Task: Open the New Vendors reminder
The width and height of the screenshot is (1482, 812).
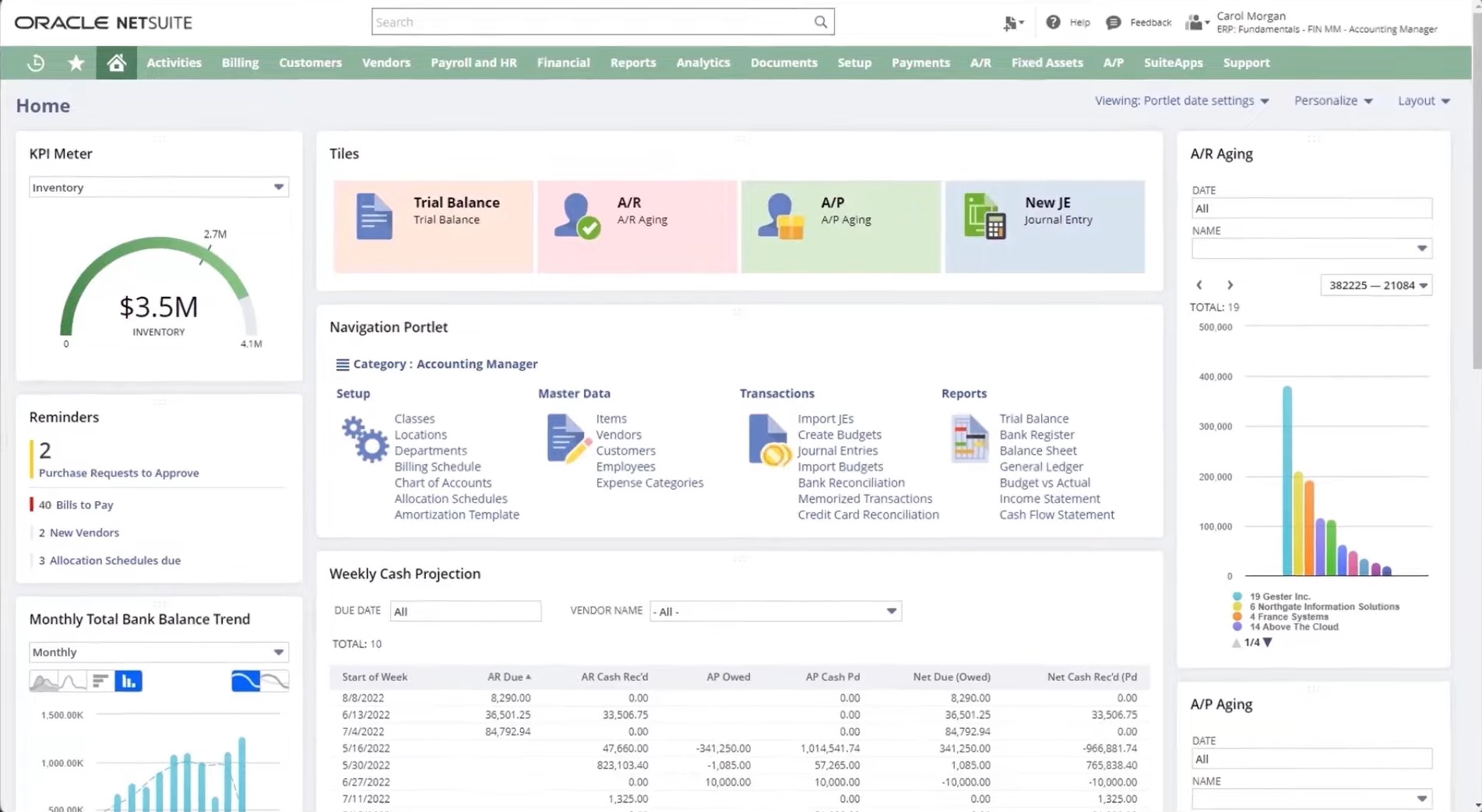Action: coord(79,533)
